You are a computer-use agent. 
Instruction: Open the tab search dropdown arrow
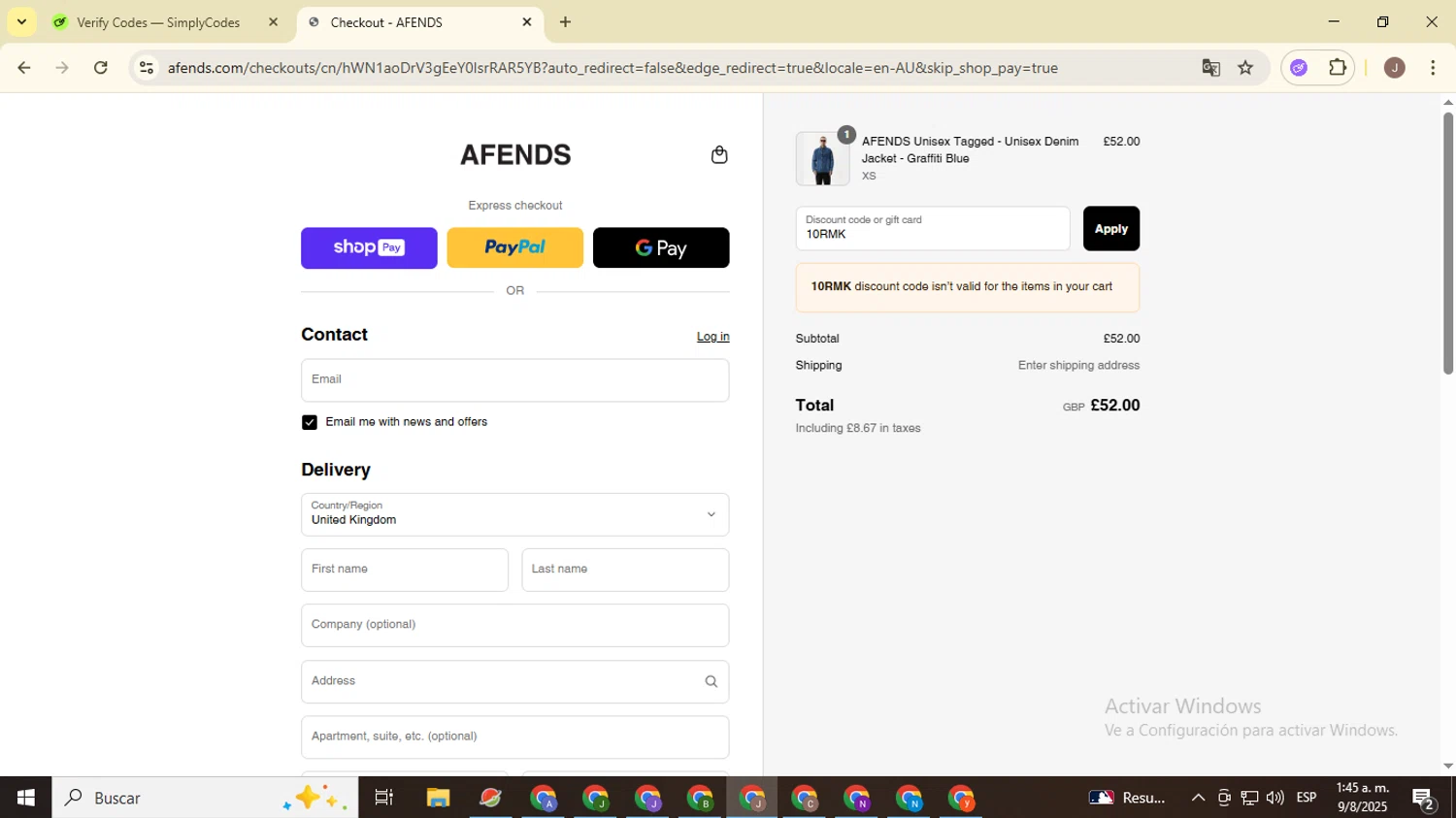[21, 22]
